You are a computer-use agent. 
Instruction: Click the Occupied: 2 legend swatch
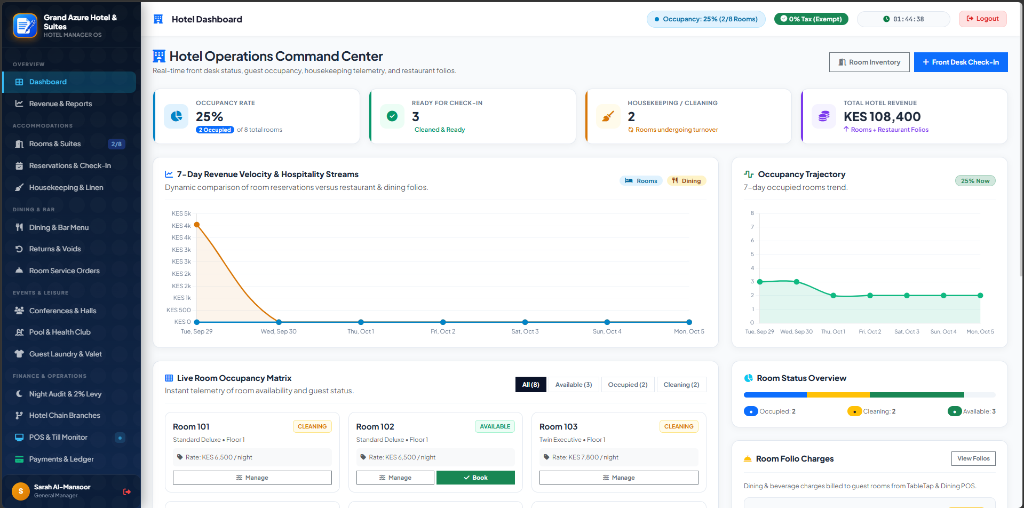[751, 411]
